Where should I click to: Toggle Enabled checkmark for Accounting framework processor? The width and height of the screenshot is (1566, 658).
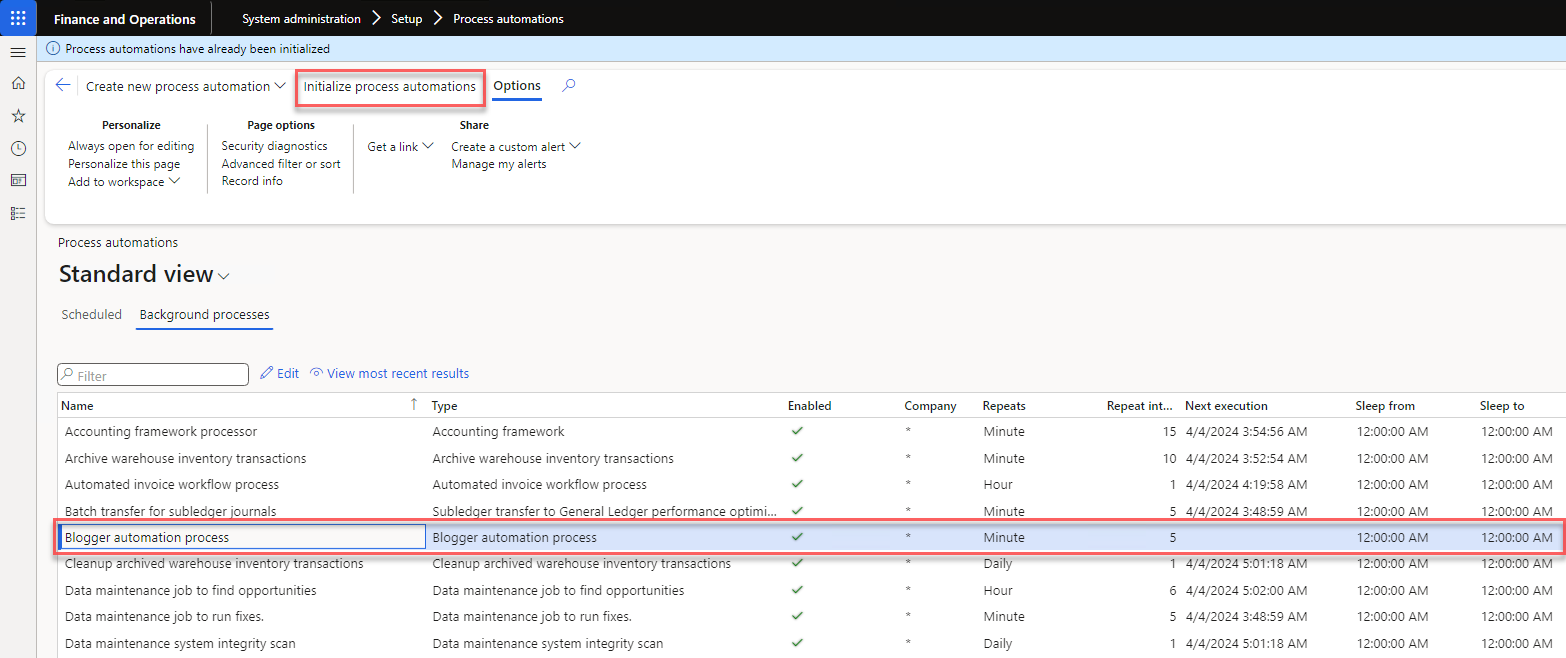[x=797, y=431]
